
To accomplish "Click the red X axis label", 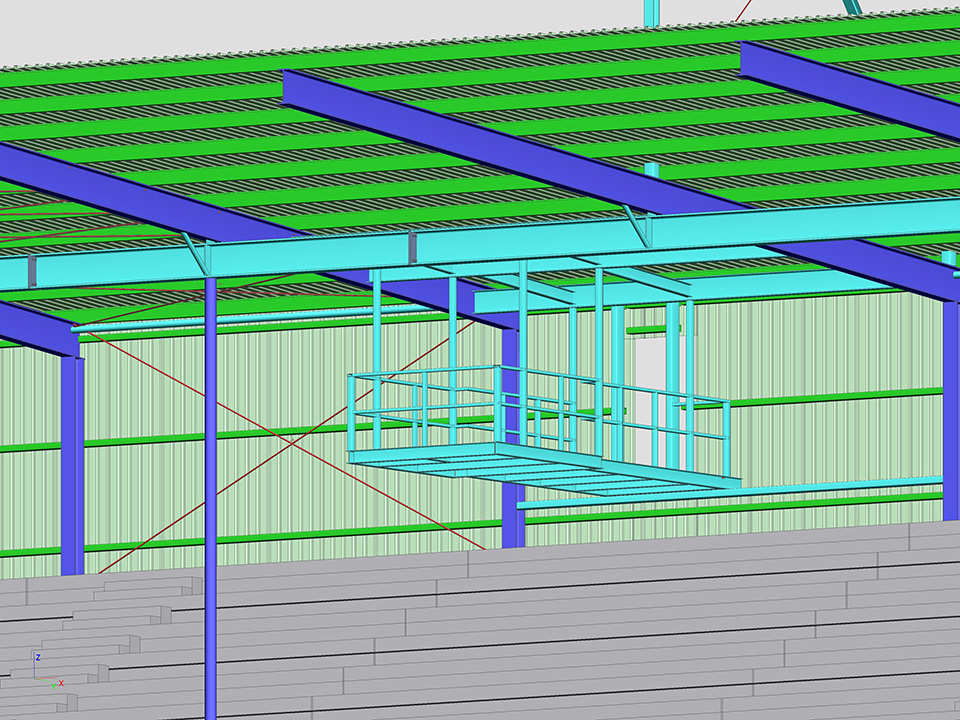I will click(61, 683).
